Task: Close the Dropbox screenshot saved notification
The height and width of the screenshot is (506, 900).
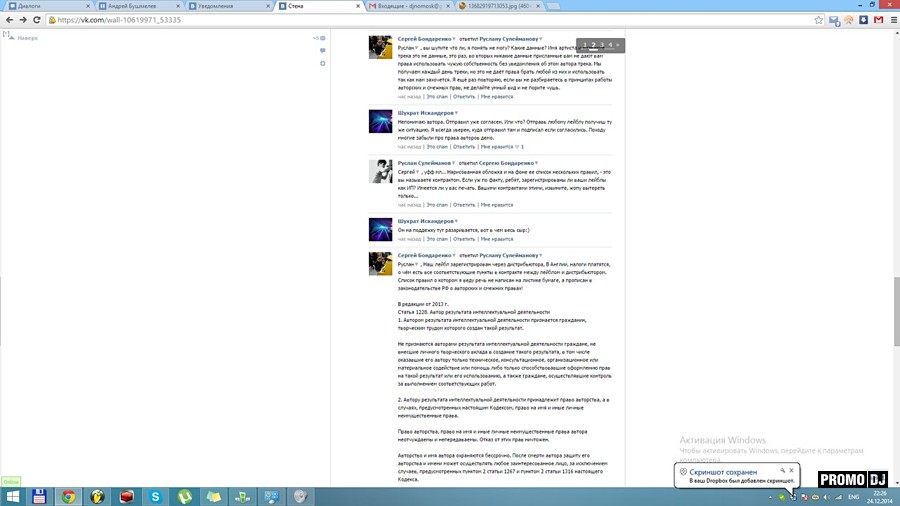Action: (792, 469)
